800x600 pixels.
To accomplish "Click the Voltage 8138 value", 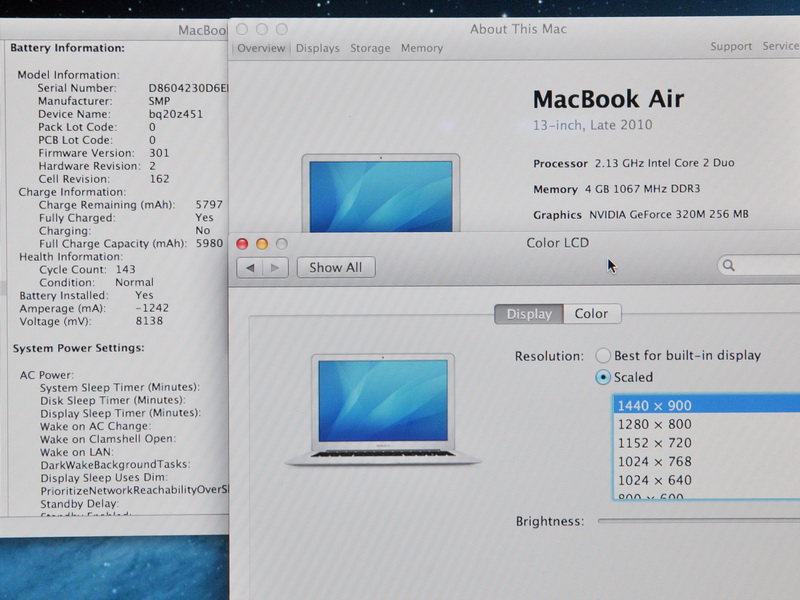I will pos(149,321).
